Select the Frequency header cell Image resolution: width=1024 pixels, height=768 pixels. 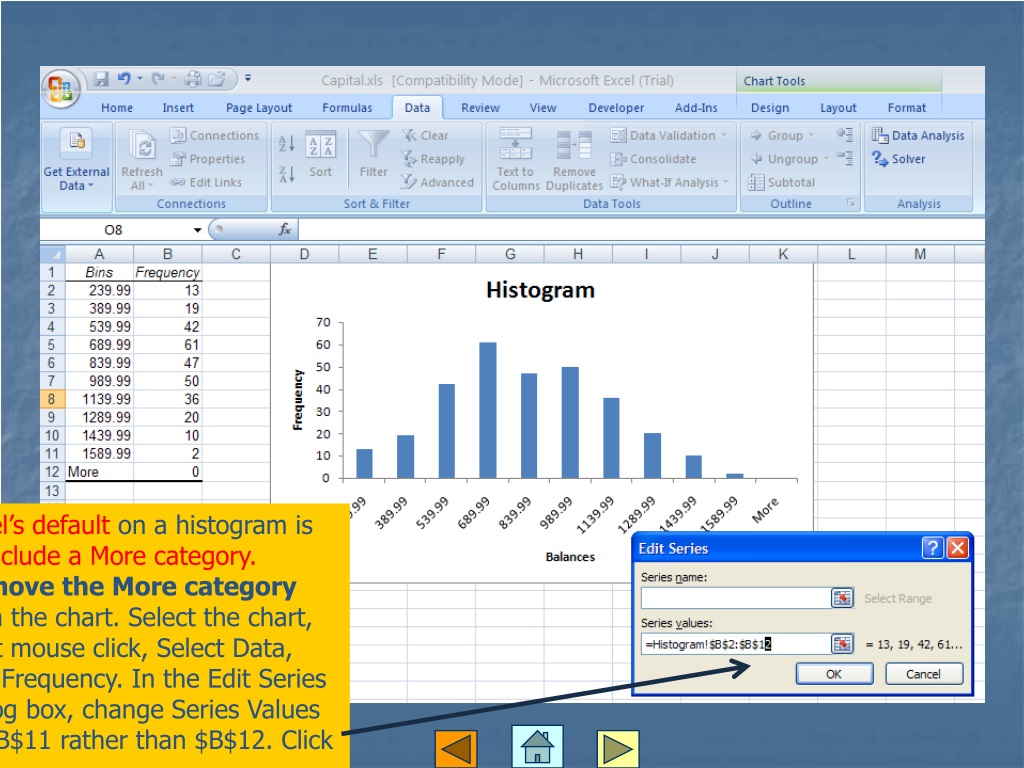coord(168,272)
